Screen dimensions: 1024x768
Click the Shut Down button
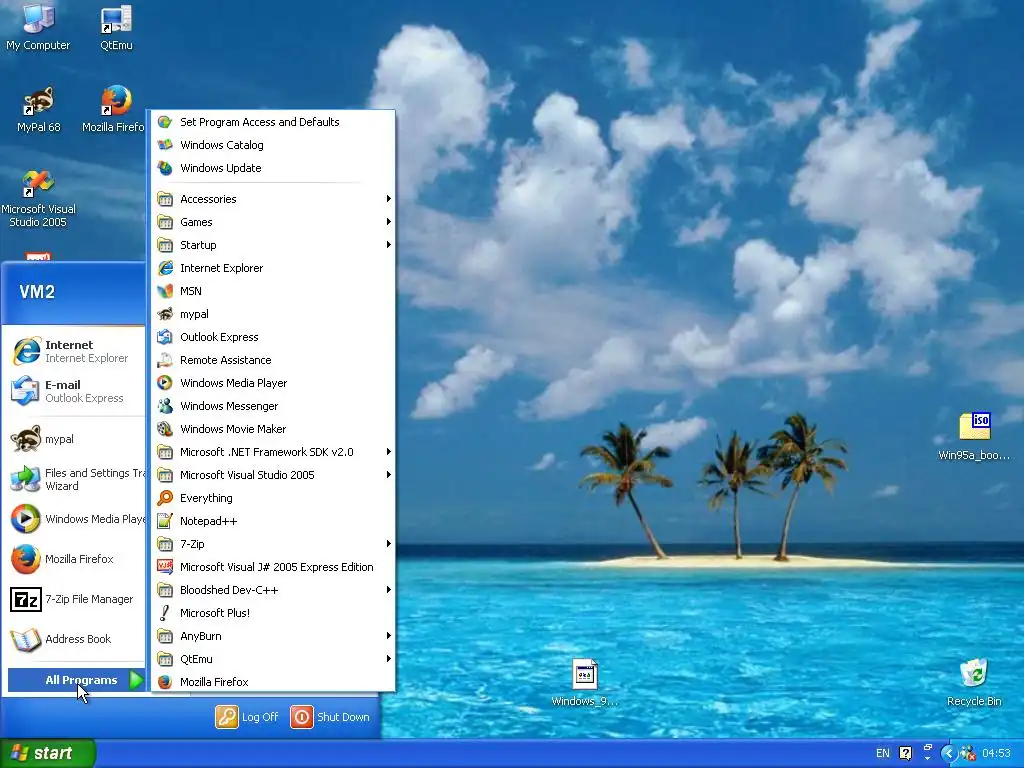point(330,717)
